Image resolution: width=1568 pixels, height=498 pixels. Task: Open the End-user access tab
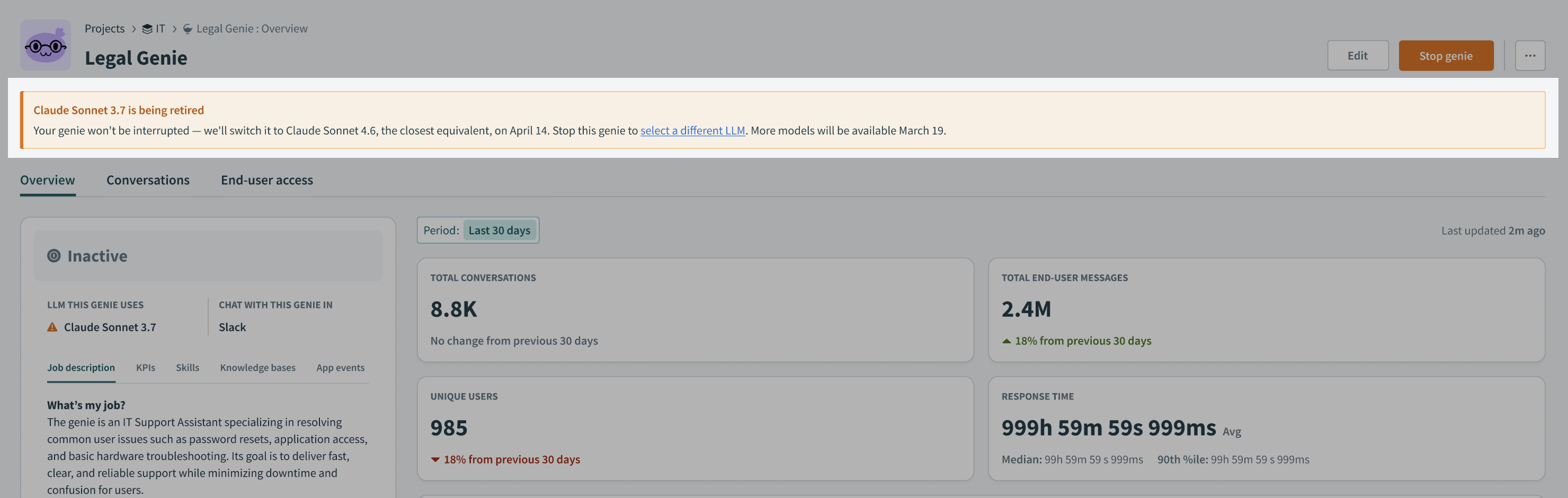(x=266, y=180)
